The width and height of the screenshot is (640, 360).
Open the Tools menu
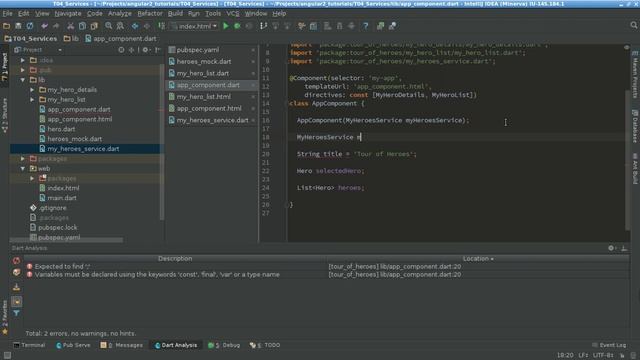pos(213,13)
